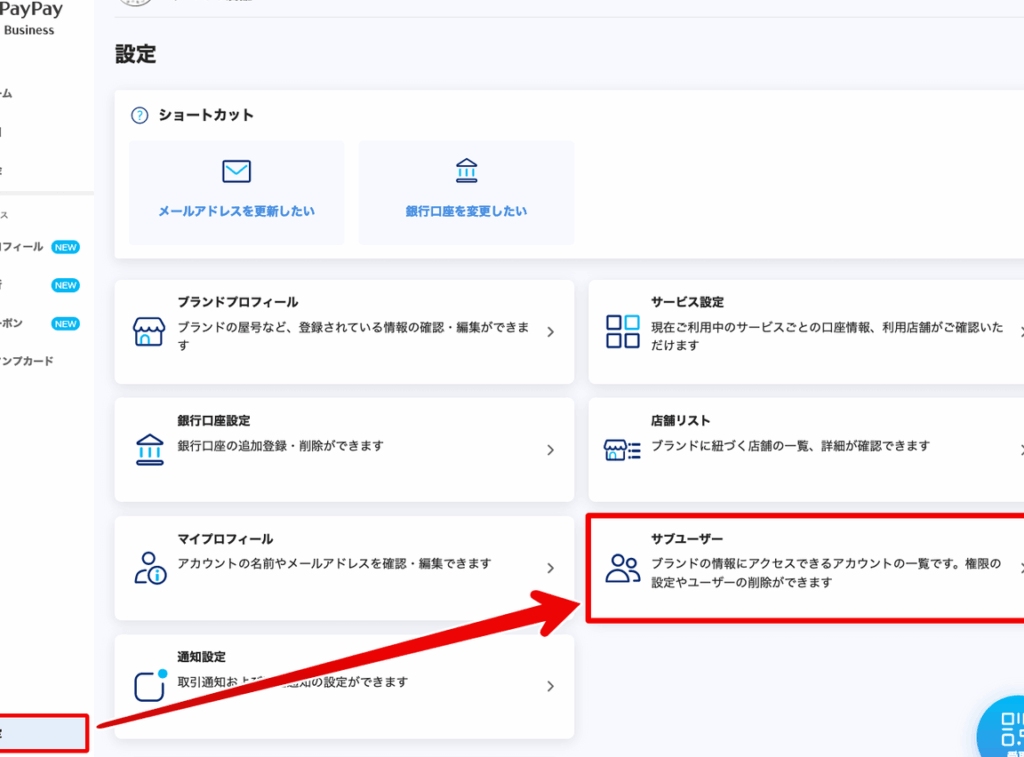Click the bank icon for 銀行口座設定
This screenshot has height=757, width=1024.
point(149,449)
